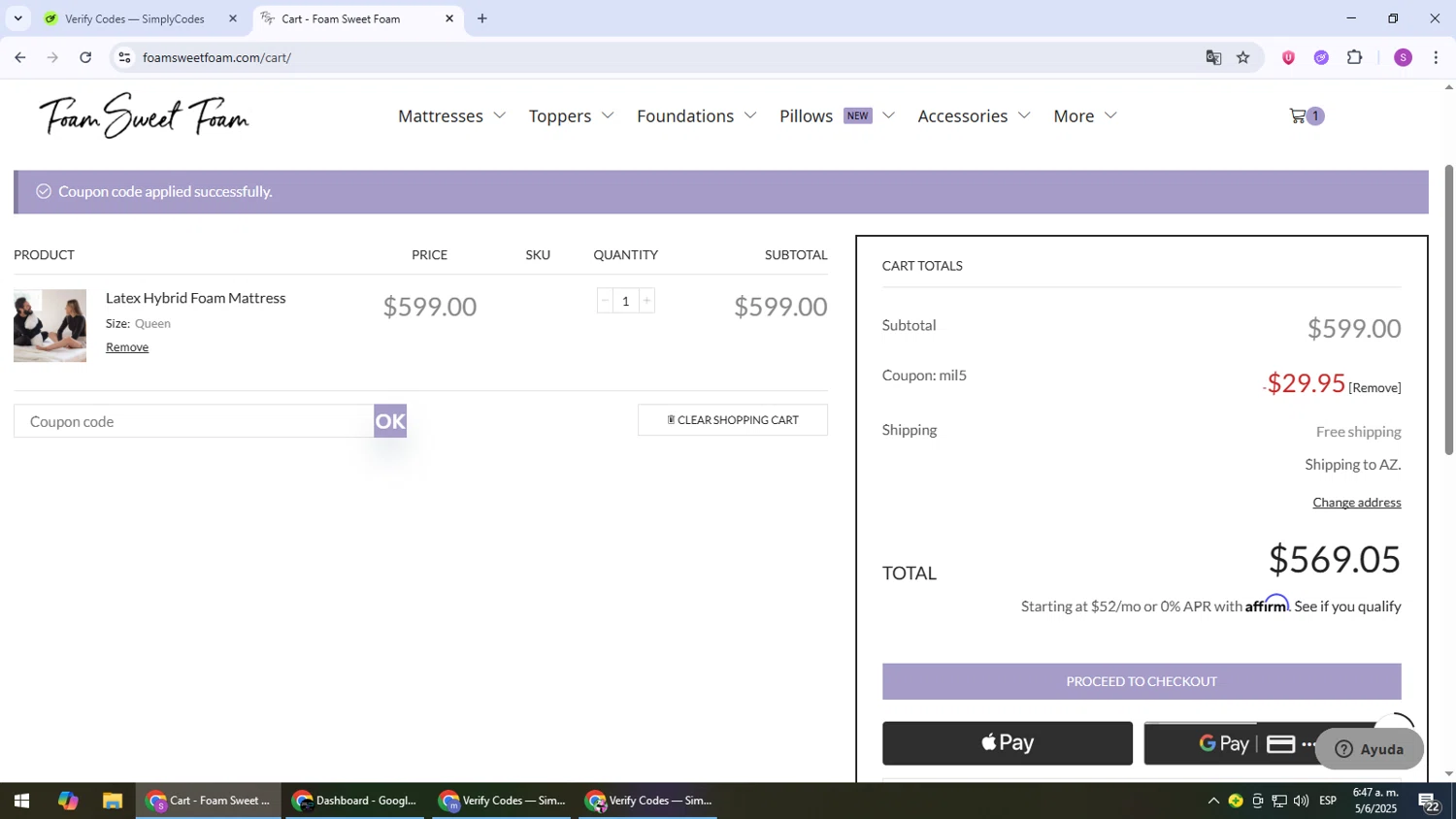Click Proceed to Checkout button

tap(1142, 681)
